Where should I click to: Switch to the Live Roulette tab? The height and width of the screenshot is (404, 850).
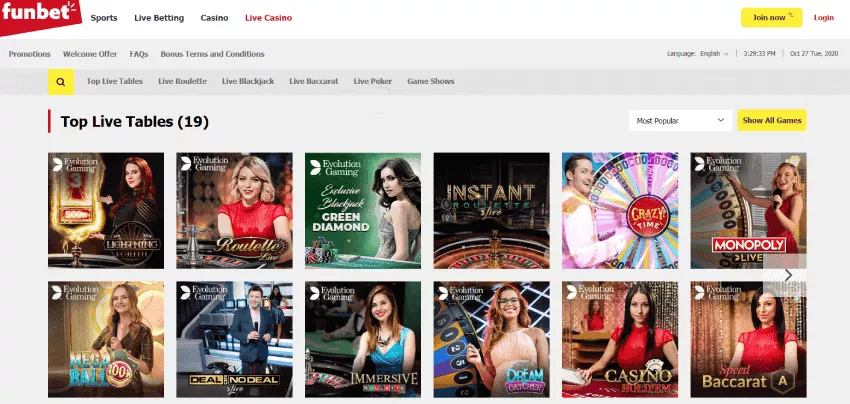(x=182, y=81)
